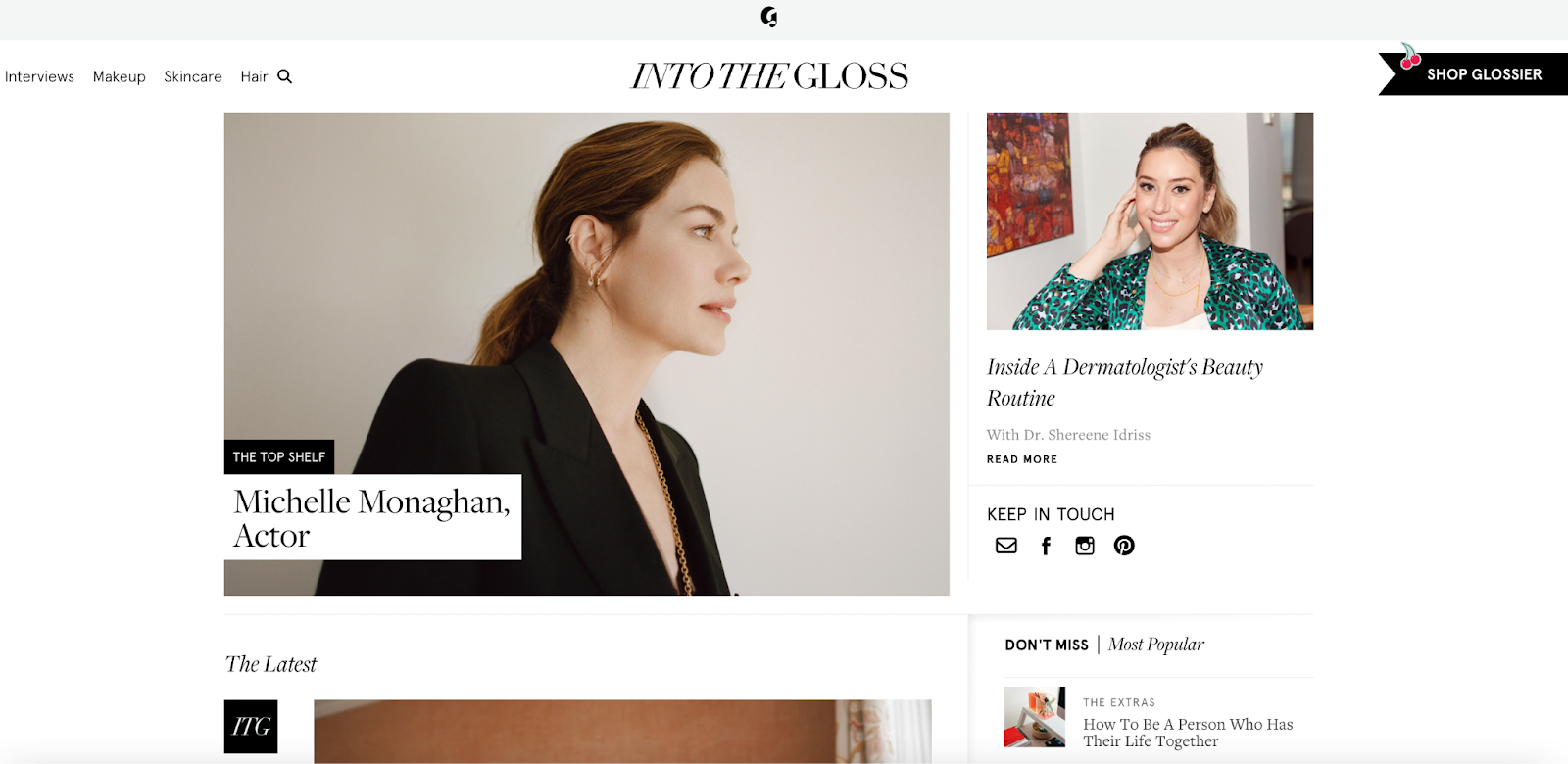This screenshot has height=764, width=1568.
Task: Click the Into The Gloss site logo
Action: [769, 76]
